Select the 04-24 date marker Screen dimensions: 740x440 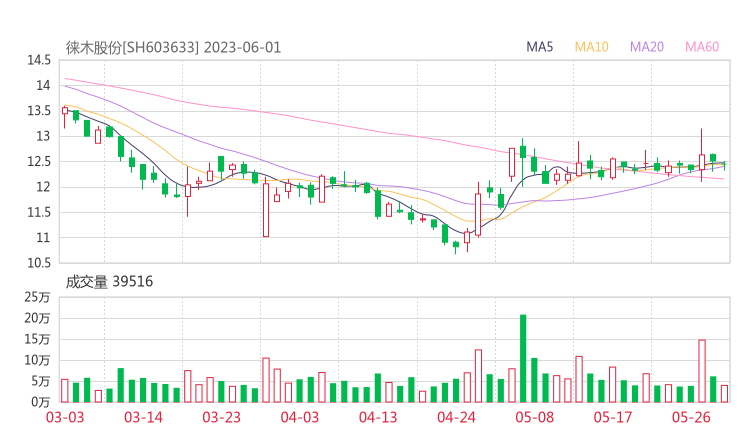tap(456, 417)
